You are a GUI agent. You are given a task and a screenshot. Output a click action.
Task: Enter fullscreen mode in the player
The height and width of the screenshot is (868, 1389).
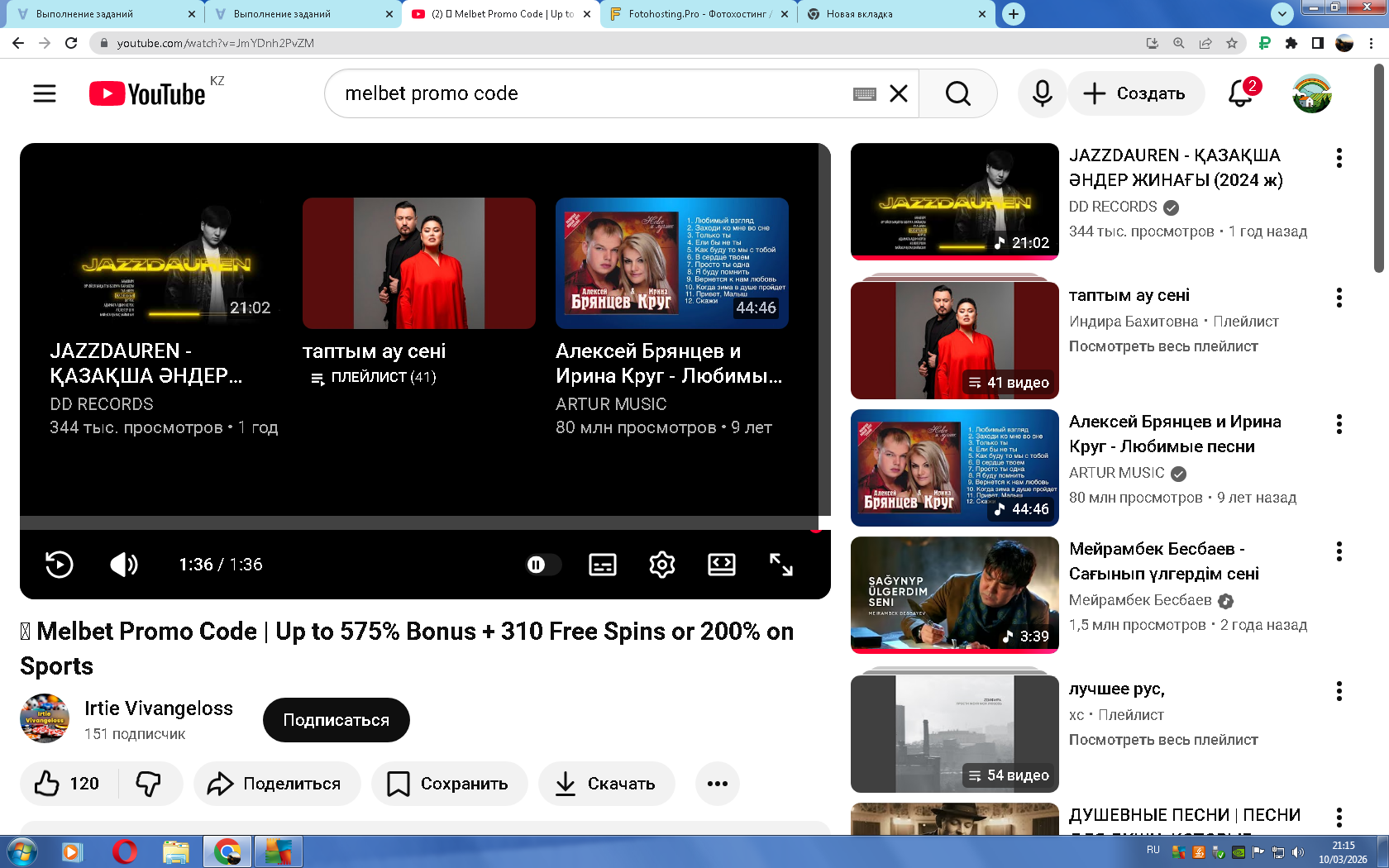(780, 565)
